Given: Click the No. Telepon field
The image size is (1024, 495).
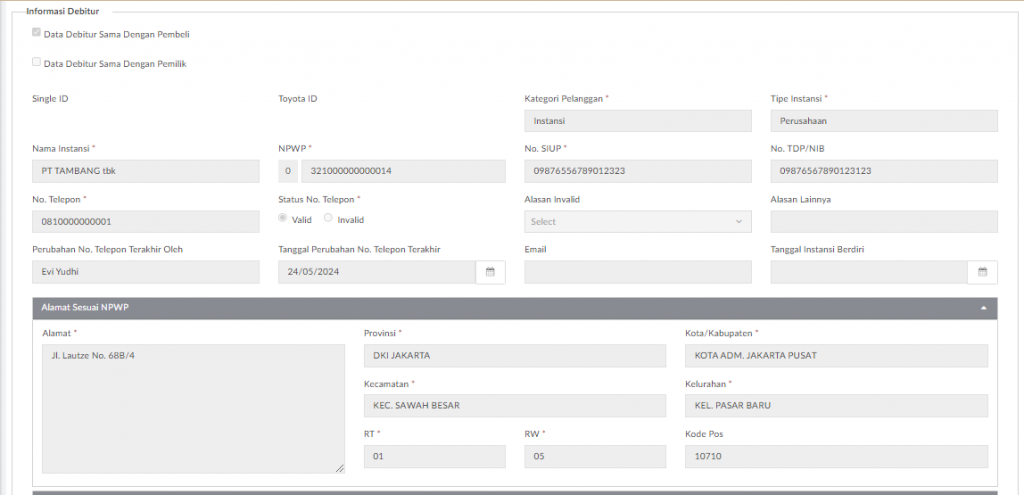Looking at the screenshot, I should 146,222.
